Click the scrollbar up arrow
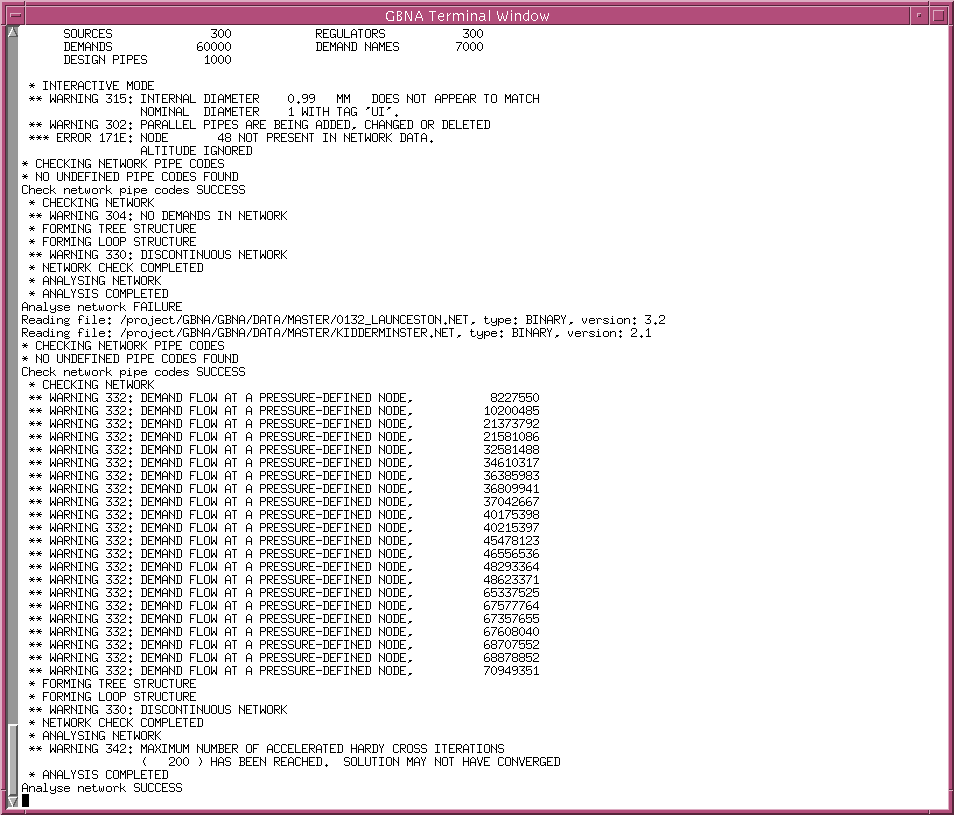The width and height of the screenshot is (954, 815). (12, 34)
